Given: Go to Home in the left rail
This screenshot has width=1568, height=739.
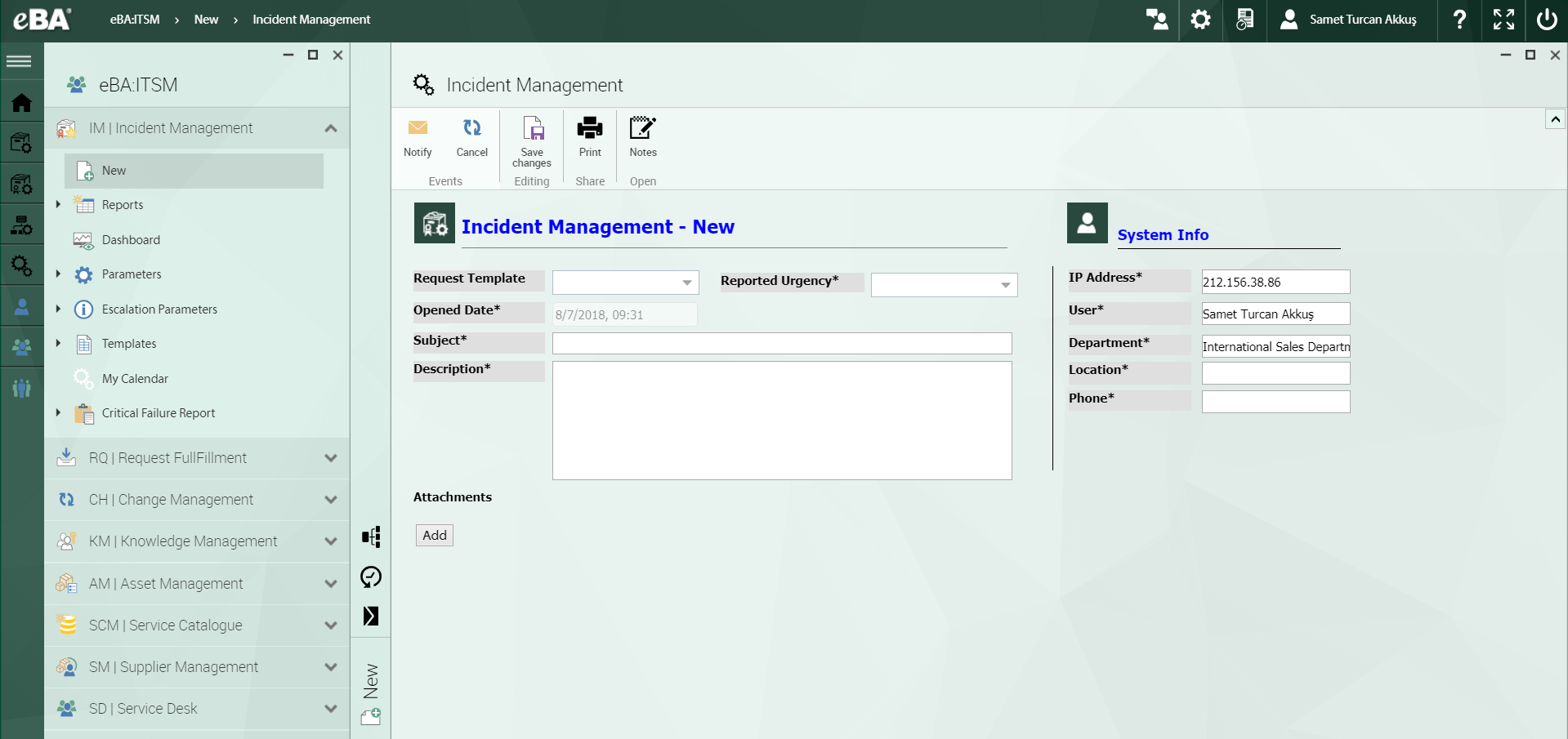Looking at the screenshot, I should 21,102.
